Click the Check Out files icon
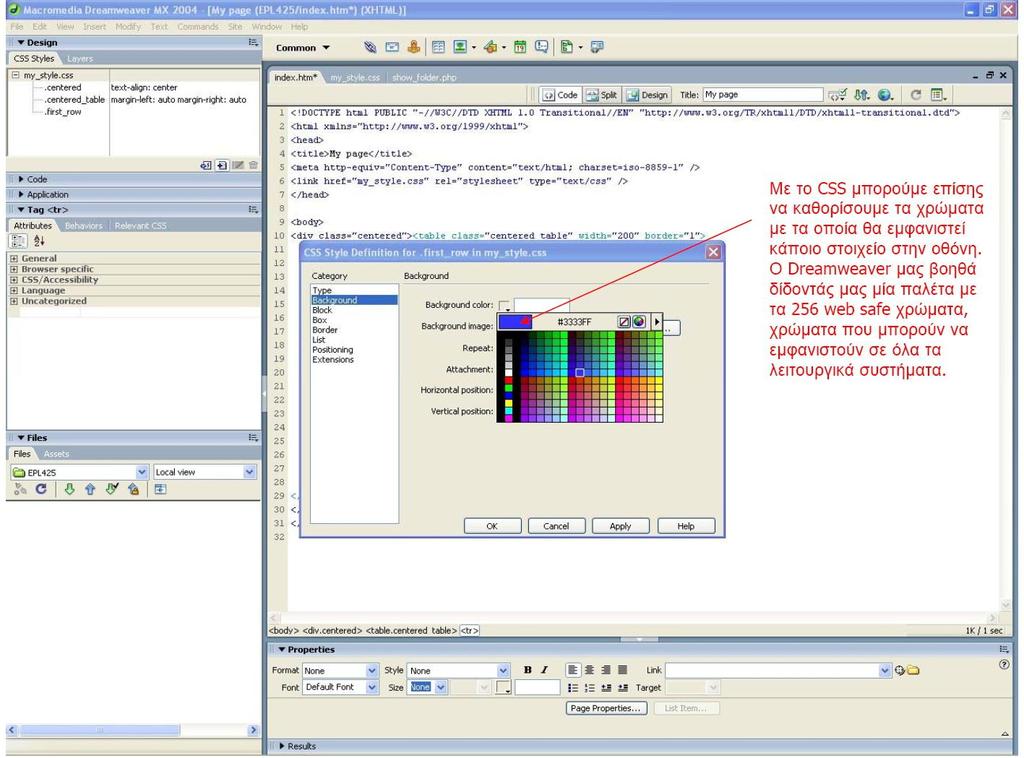Image resolution: width=1024 pixels, height=758 pixels. coord(112,489)
